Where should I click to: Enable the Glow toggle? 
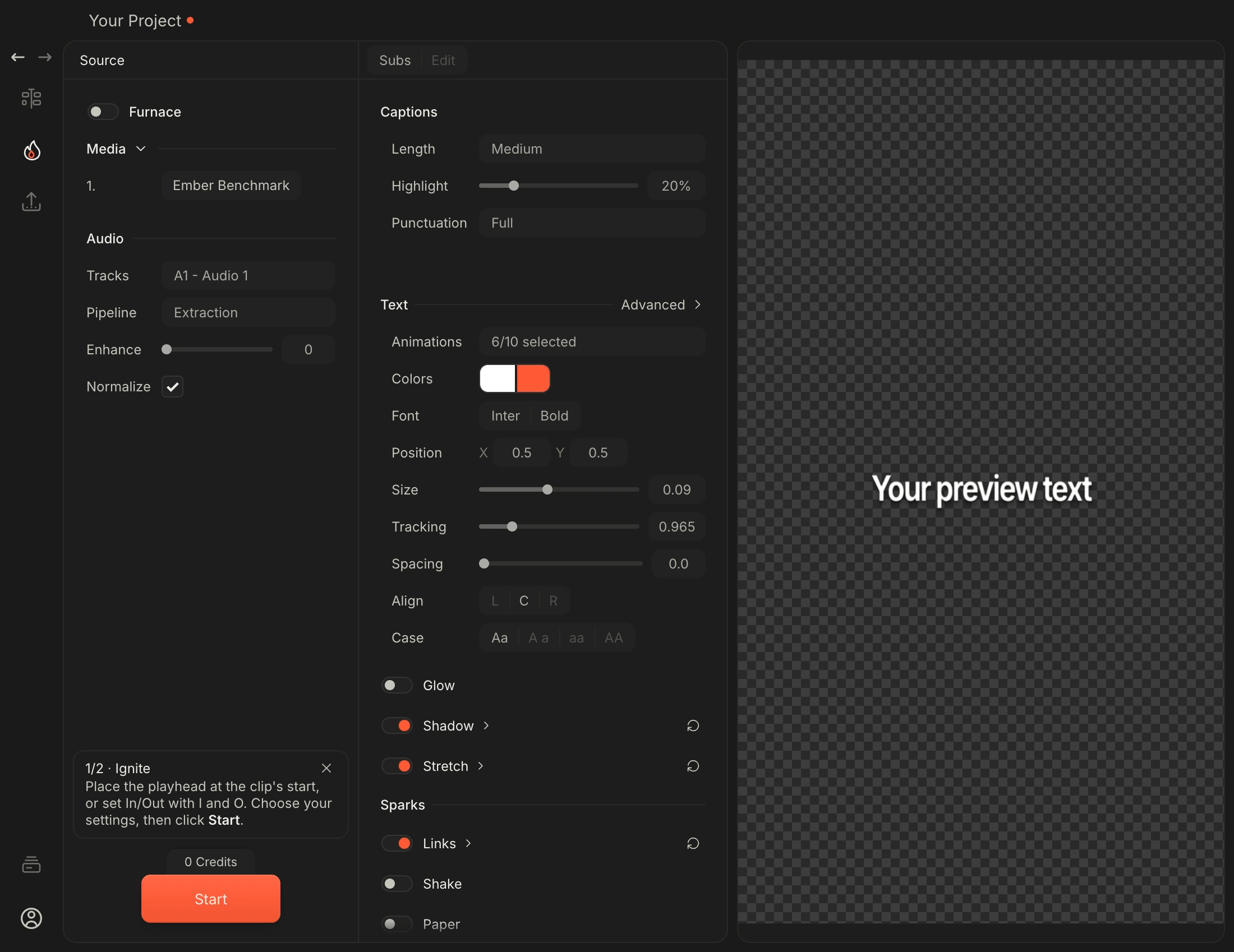(397, 686)
